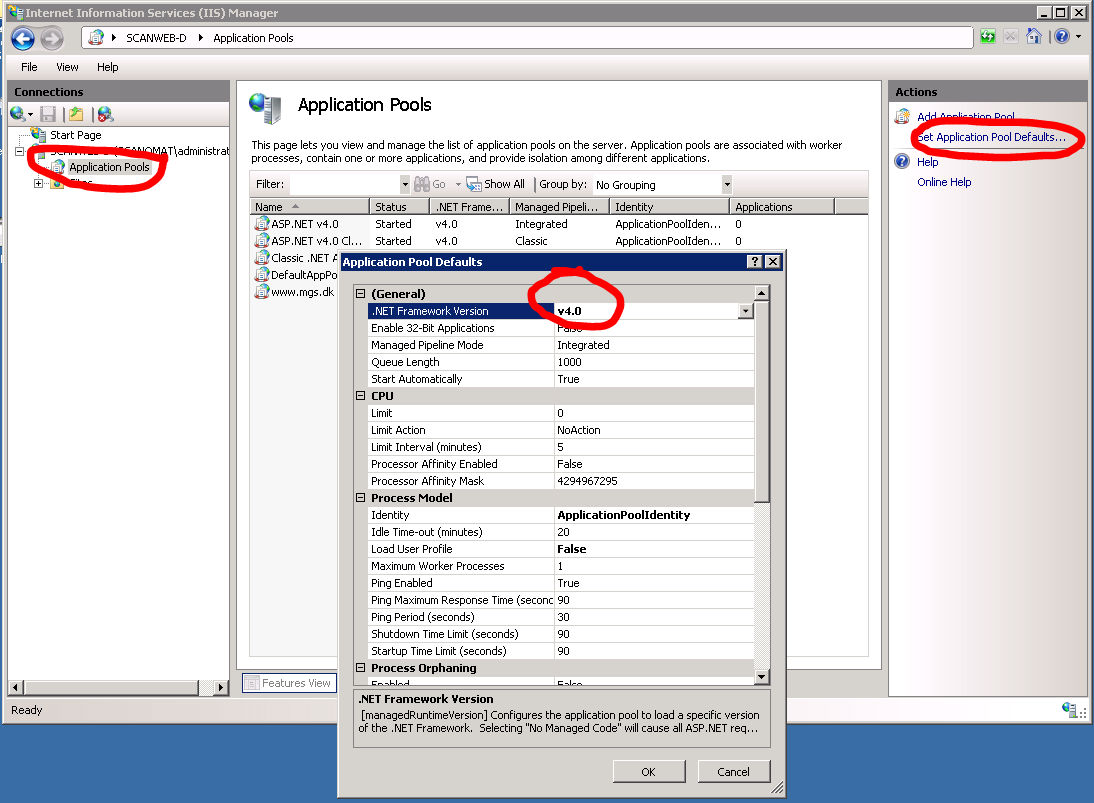
Task: Click the Create New Connection globe icon
Action: 18,114
